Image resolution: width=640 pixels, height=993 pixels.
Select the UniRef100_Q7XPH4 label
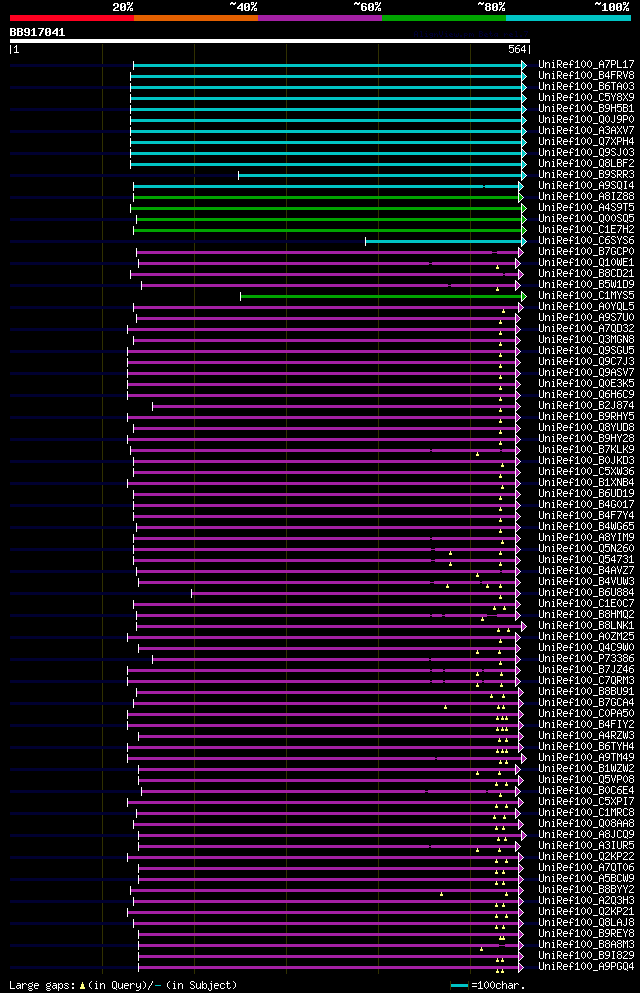[586, 141]
